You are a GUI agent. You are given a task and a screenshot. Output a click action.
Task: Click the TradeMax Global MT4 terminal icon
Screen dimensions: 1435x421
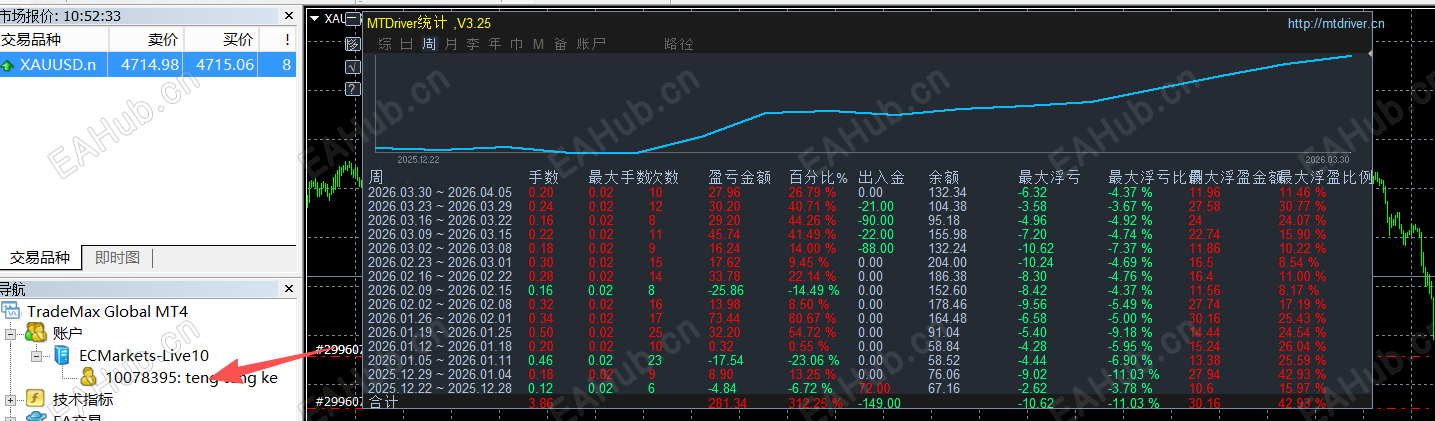[11, 312]
